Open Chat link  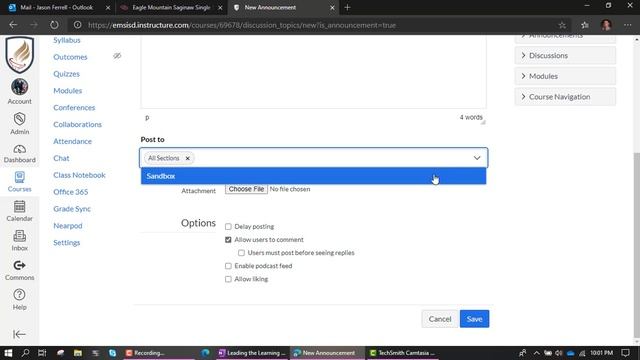pos(61,158)
